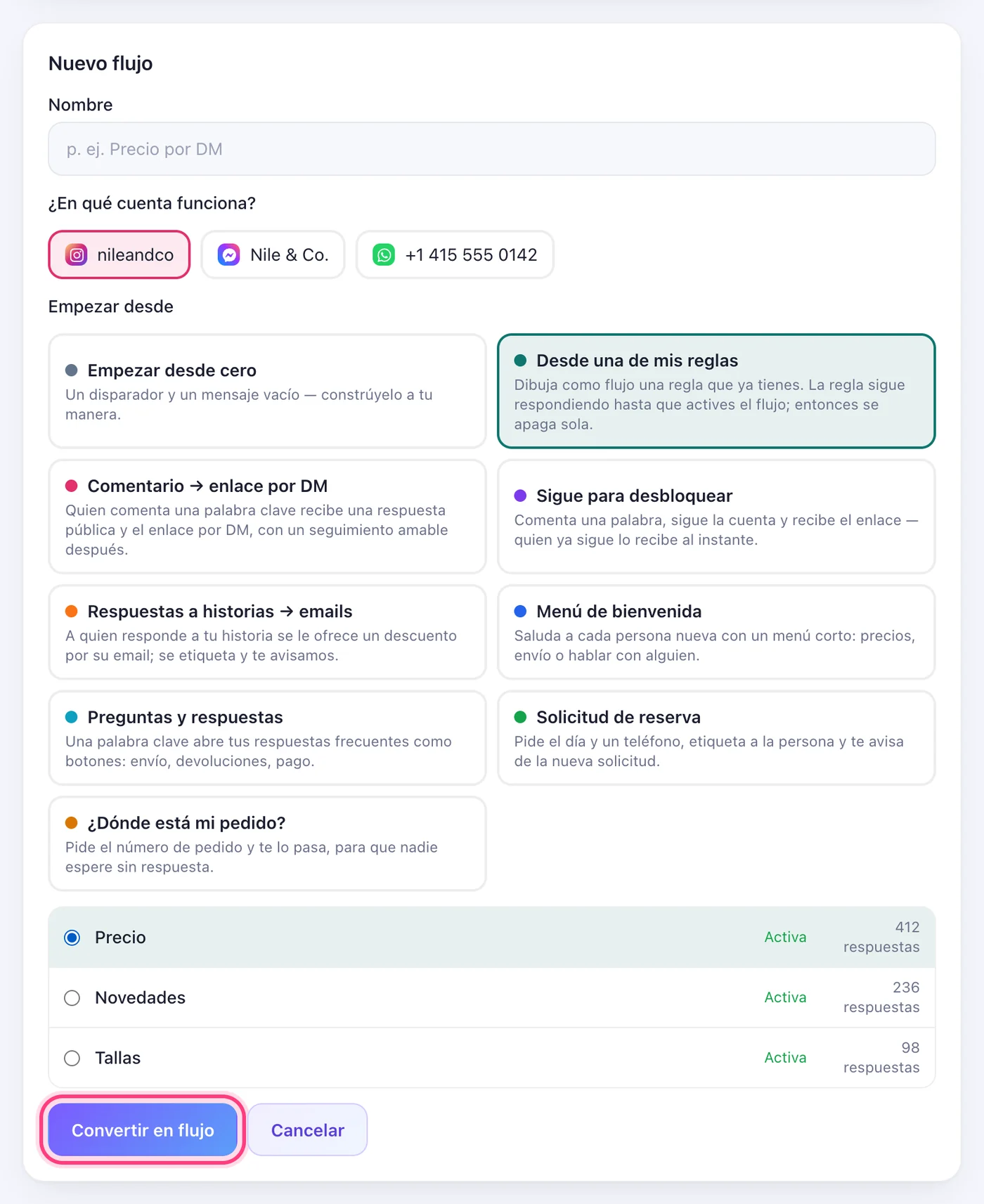The width and height of the screenshot is (984, 1204).
Task: Click the Activa status in Novedades row
Action: [x=785, y=997]
